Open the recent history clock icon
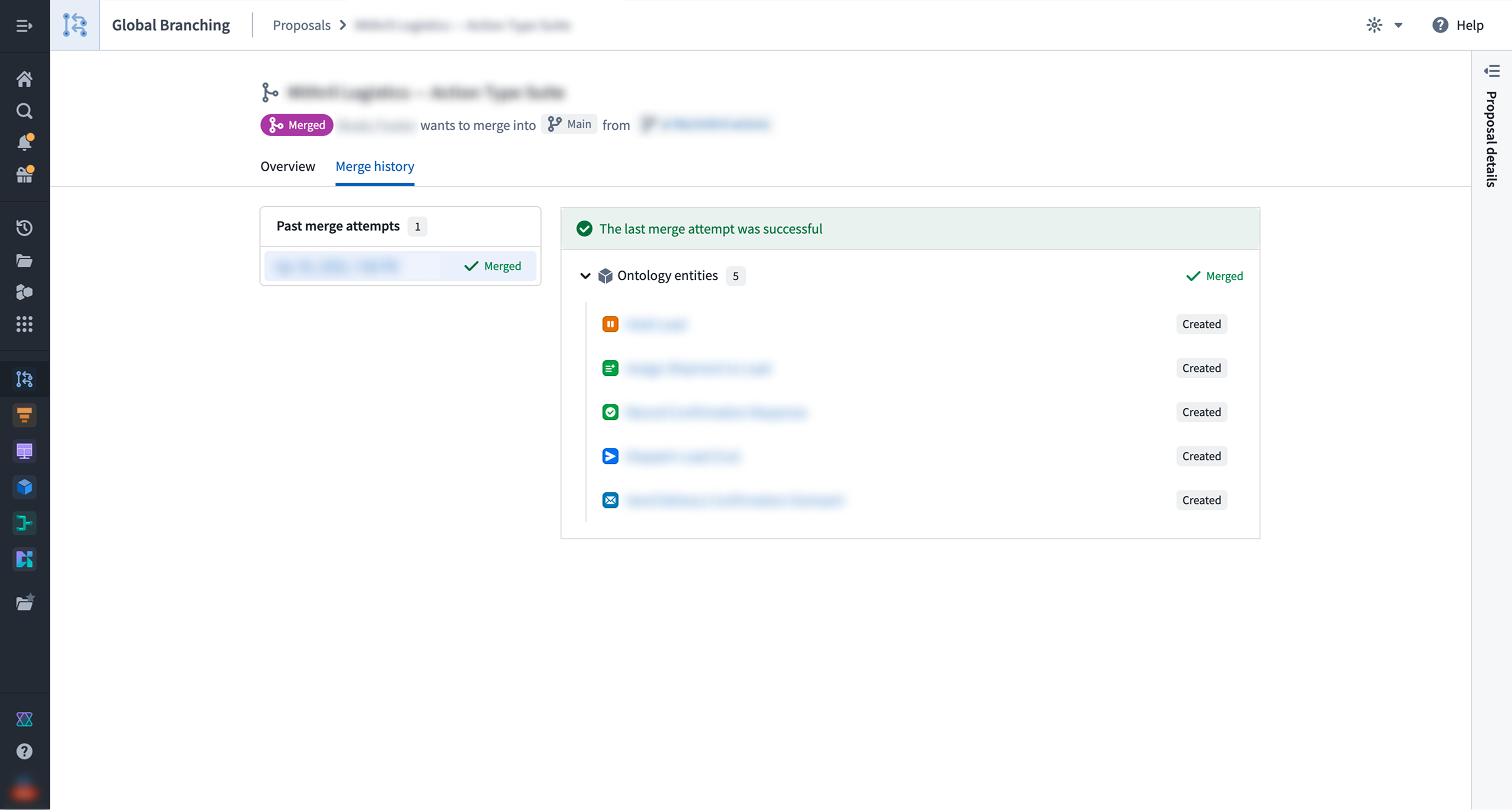Viewport: 1512px width, 810px height. click(24, 228)
